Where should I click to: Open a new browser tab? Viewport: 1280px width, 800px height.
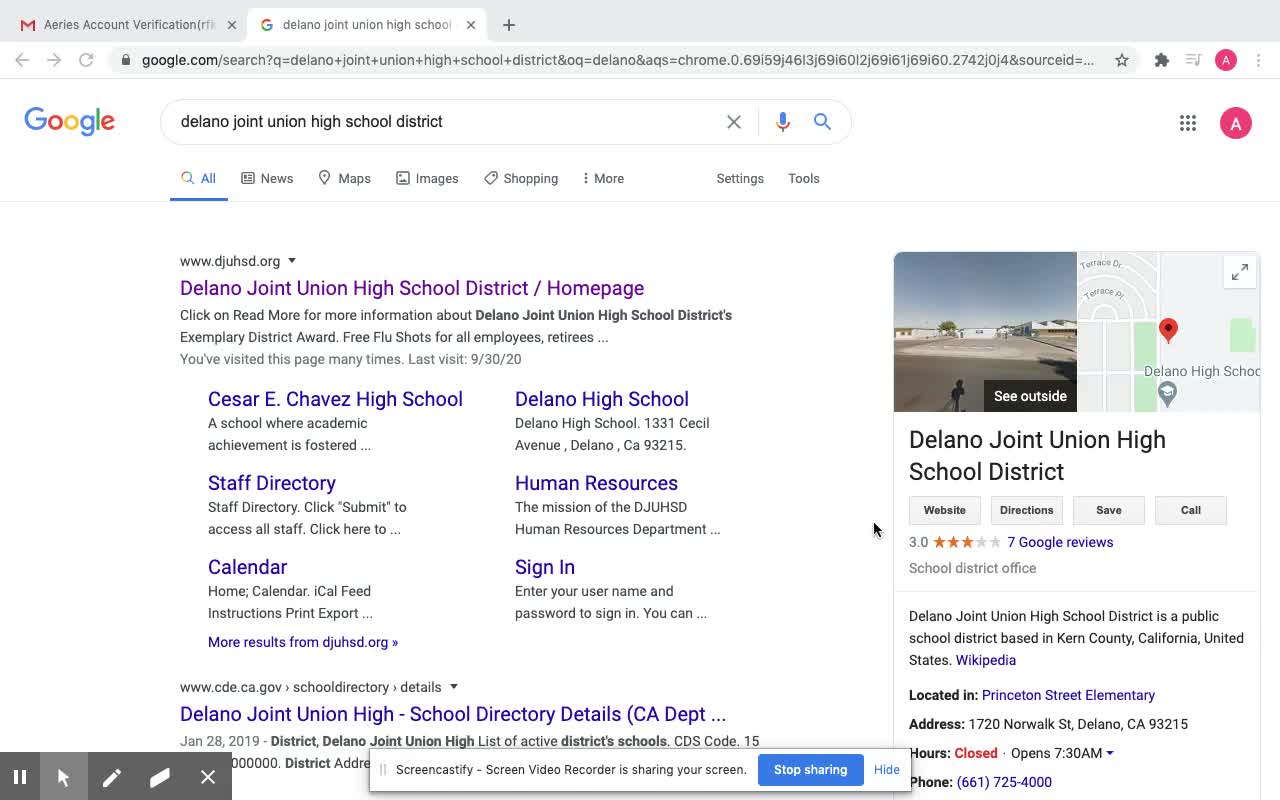tap(509, 25)
